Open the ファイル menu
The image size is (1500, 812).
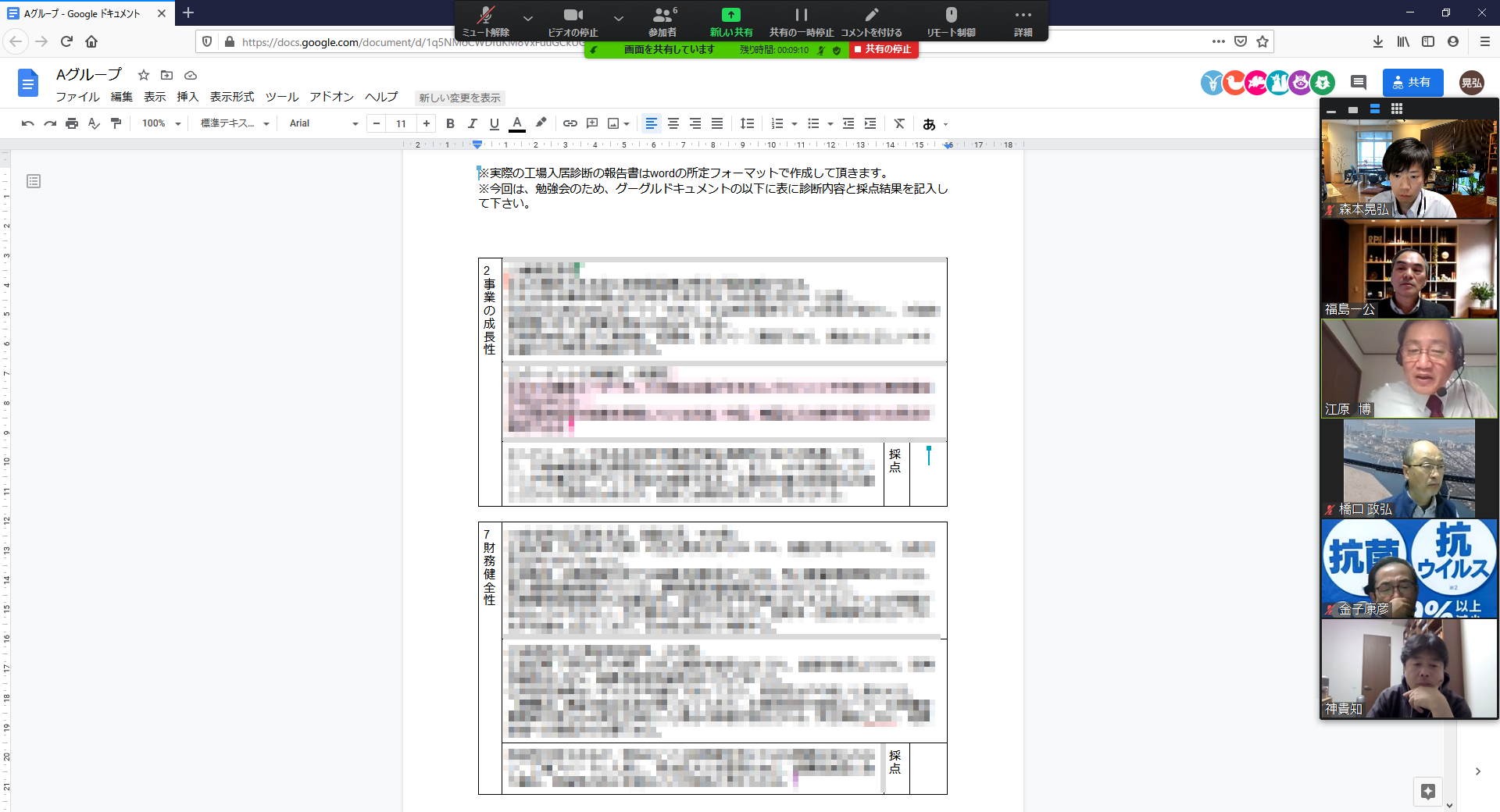(x=77, y=97)
